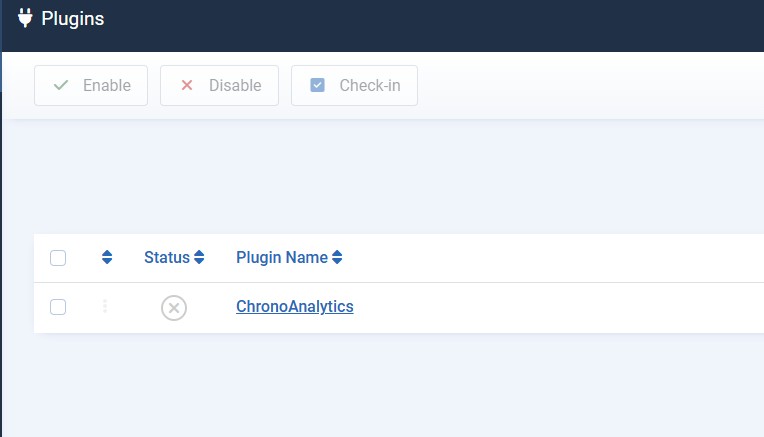Click the blue checkbox icon on Check-in

(x=318, y=86)
